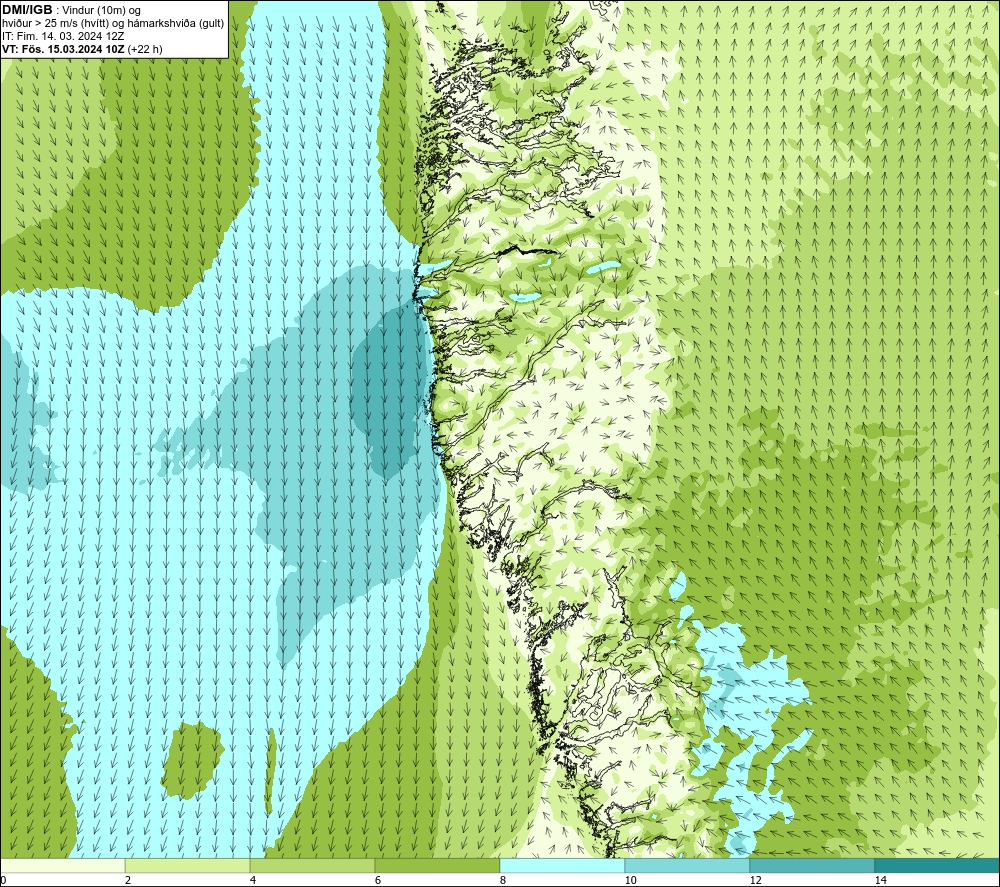Click the darker teal 12–14 m/s colorbar segment

[x=812, y=865]
